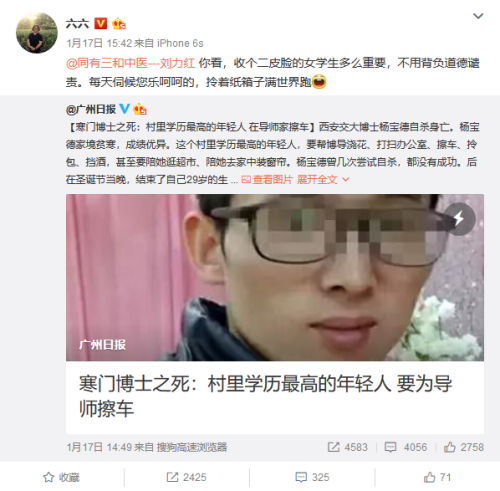Click the blue V badge next to 广州日报
500x491 pixels.
(x=124, y=109)
